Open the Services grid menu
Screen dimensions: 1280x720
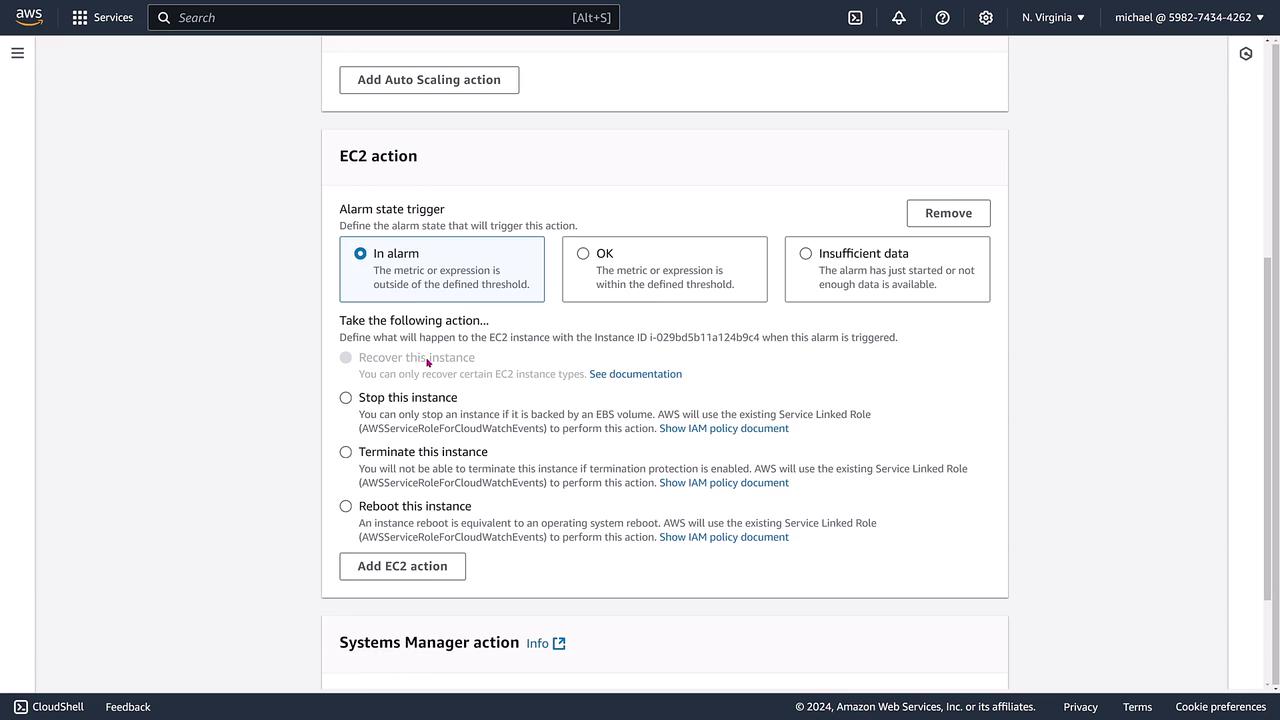click(80, 17)
